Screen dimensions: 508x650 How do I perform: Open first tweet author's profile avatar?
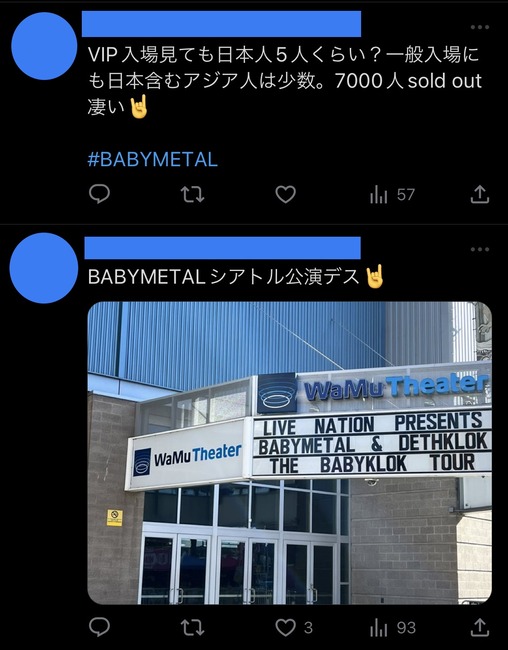click(44, 46)
